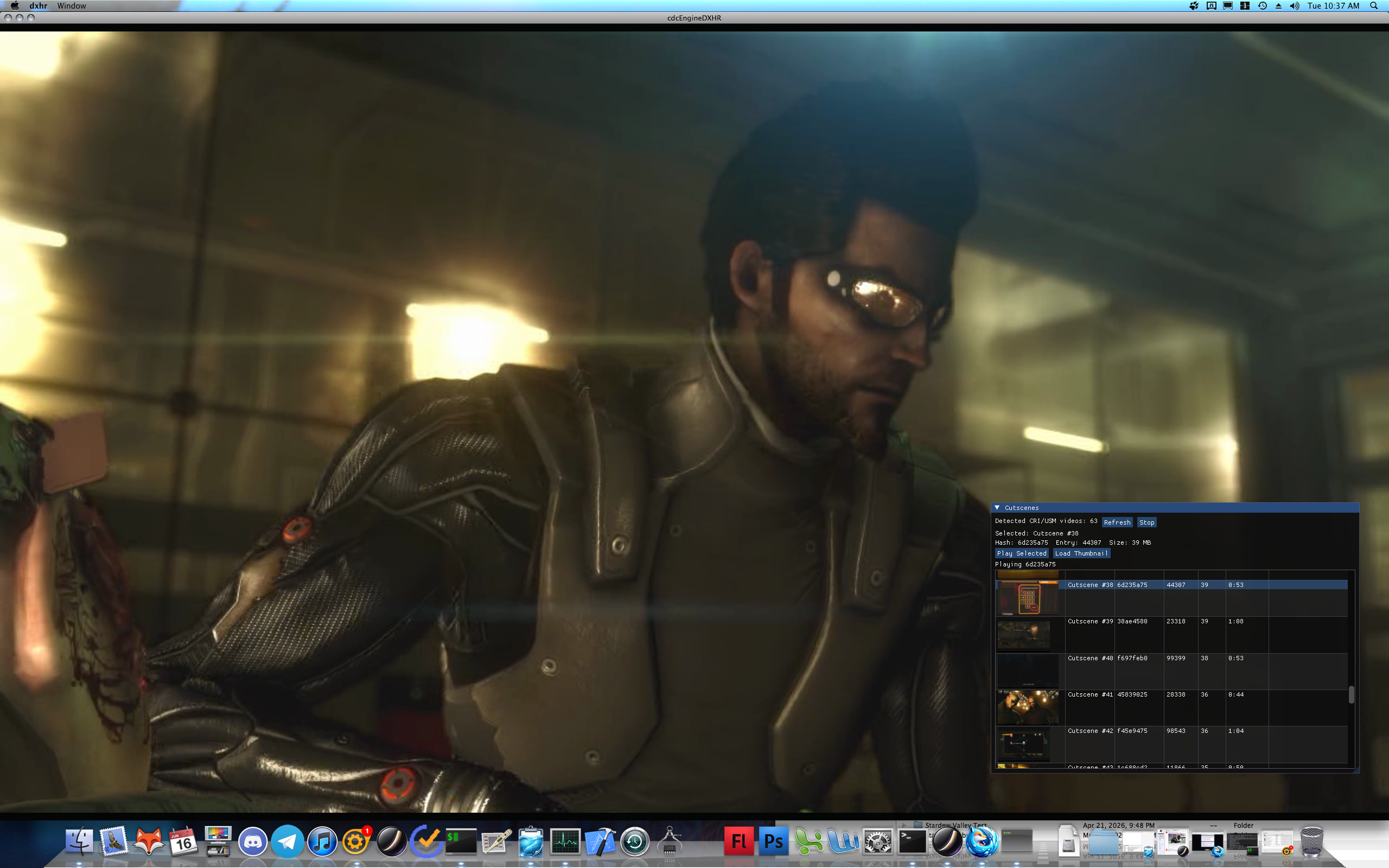Click the Cutscenes list scrollbar handle
This screenshot has width=1389, height=868.
click(x=1351, y=694)
